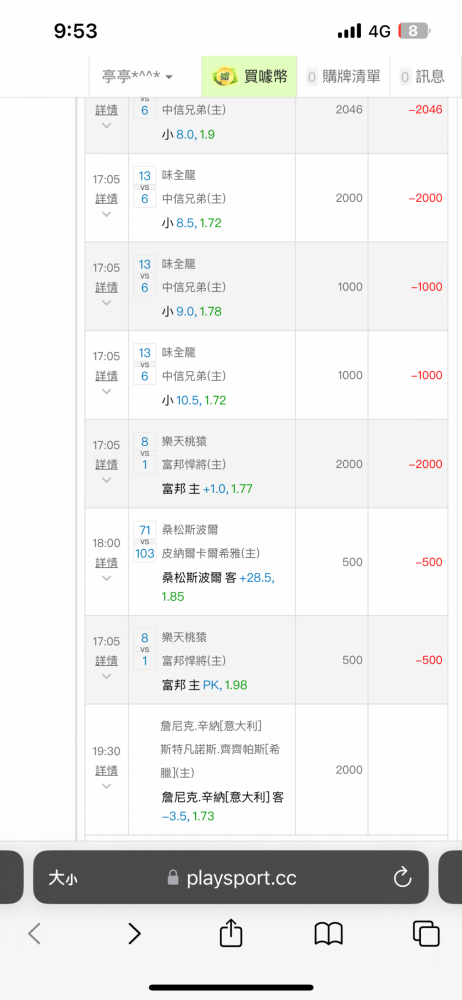Expand the 亭亭*^^* account dropdown
This screenshot has width=462, height=1000.
click(x=137, y=77)
